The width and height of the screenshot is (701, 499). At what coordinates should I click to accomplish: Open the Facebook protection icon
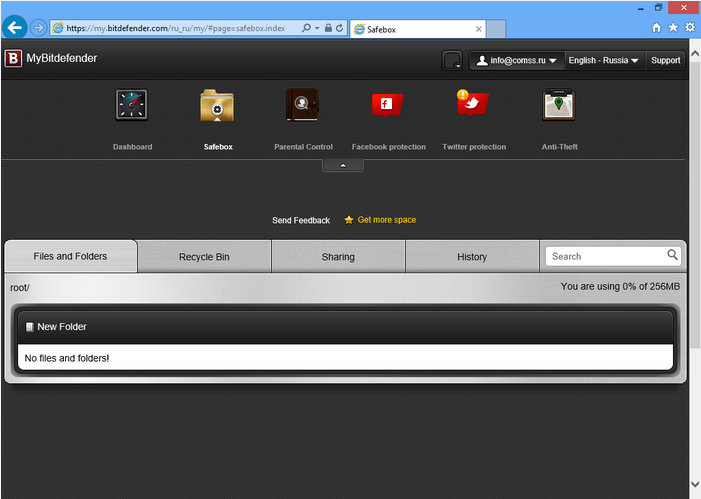[x=388, y=105]
